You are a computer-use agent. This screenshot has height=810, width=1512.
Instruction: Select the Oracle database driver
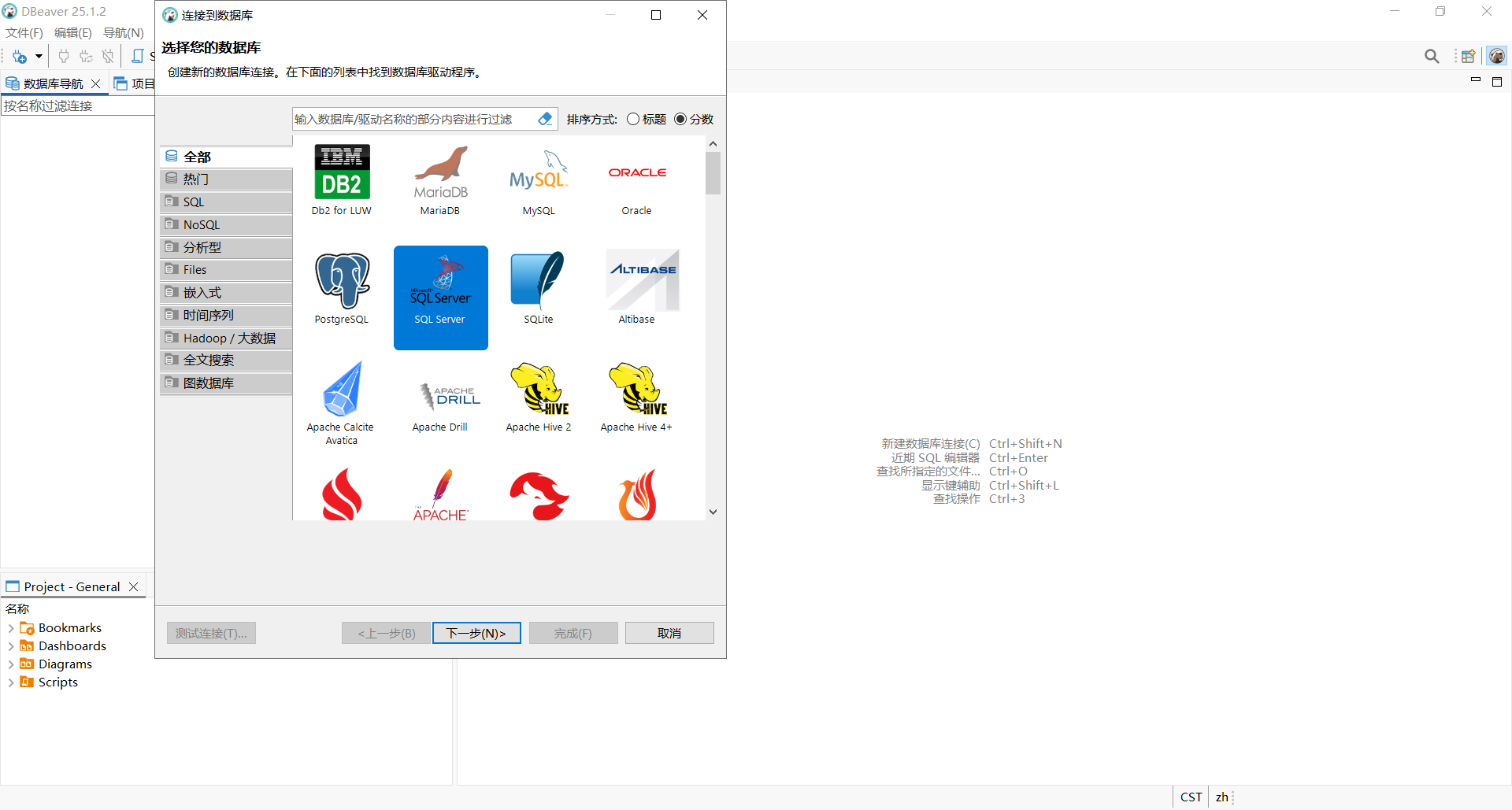pos(637,180)
